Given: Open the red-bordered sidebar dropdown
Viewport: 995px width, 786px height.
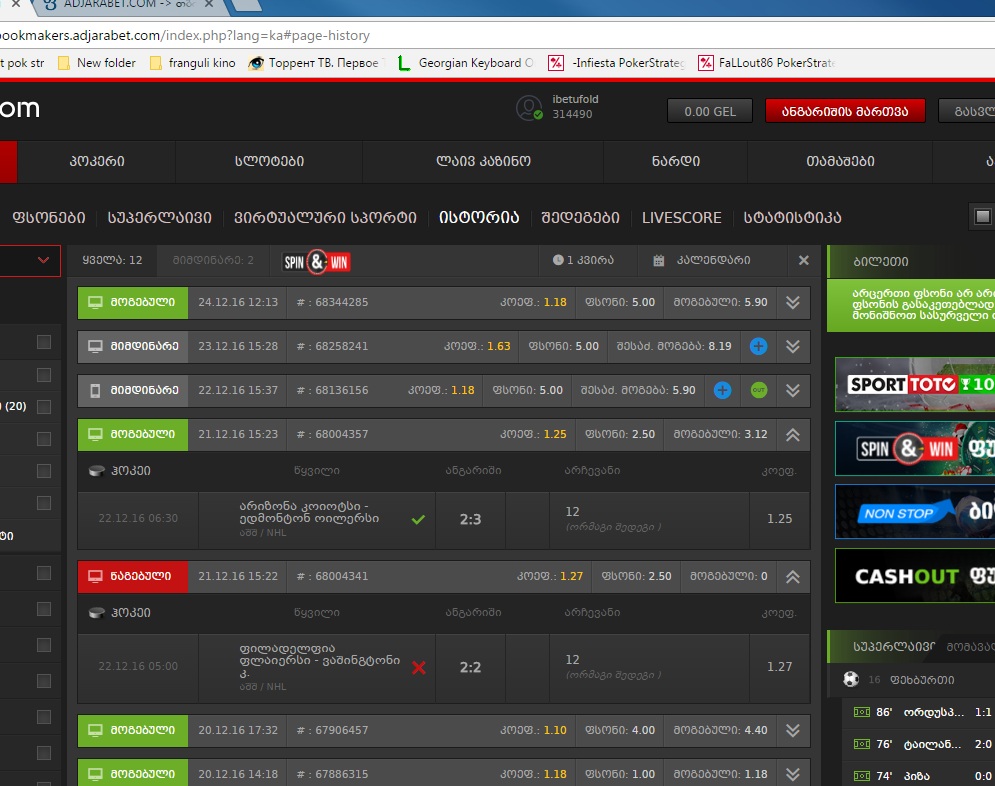Looking at the screenshot, I should (30, 261).
